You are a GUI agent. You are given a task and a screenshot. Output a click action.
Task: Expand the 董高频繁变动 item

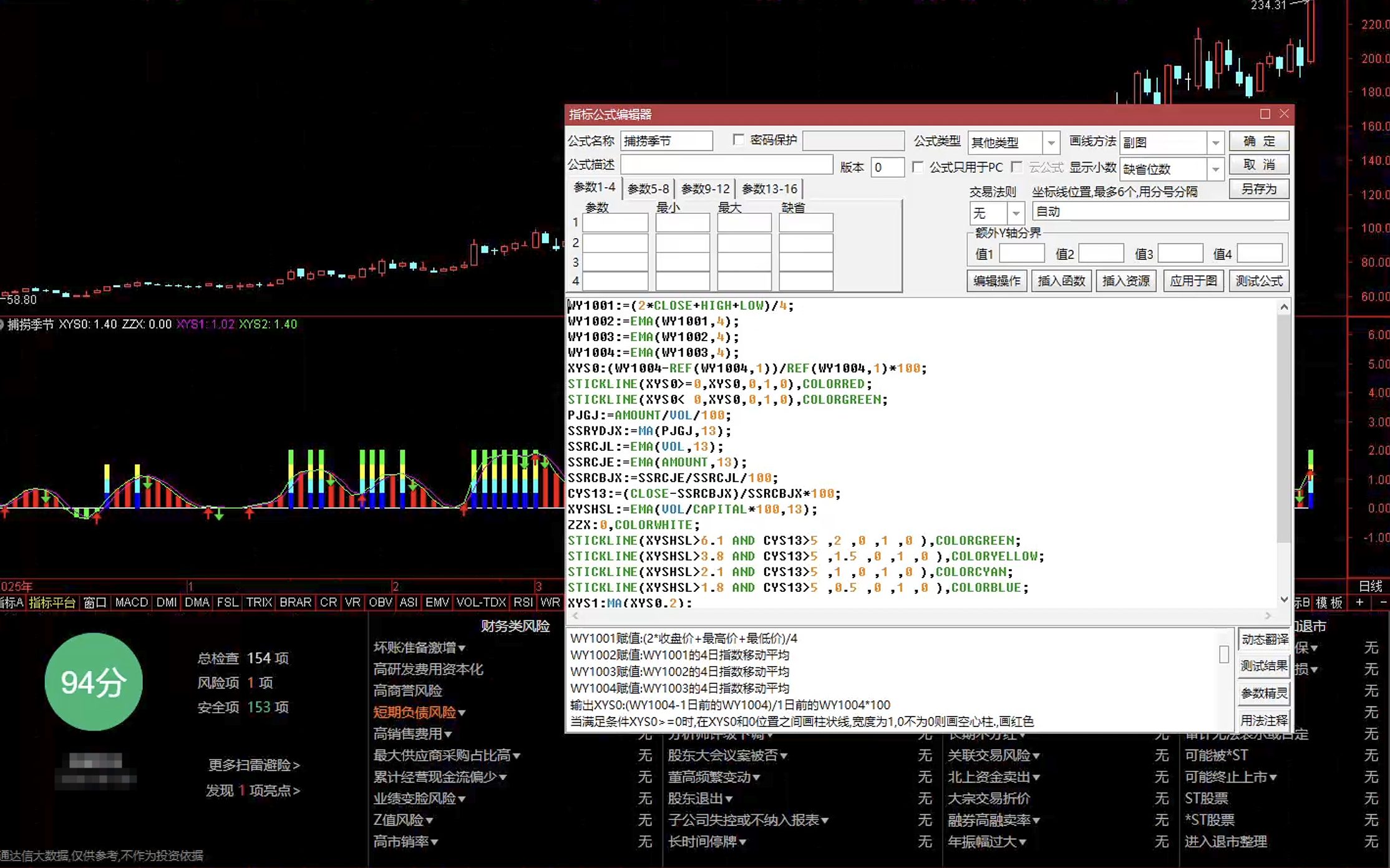[756, 778]
